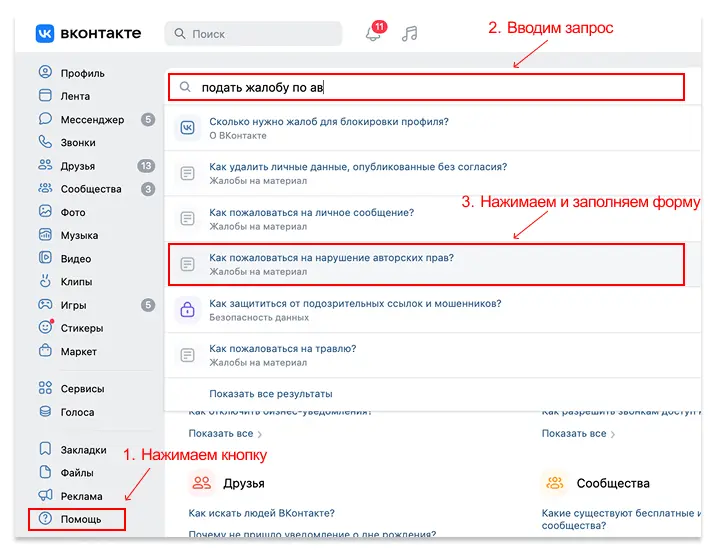Click Мессенджер unread badge 5

coord(147,120)
